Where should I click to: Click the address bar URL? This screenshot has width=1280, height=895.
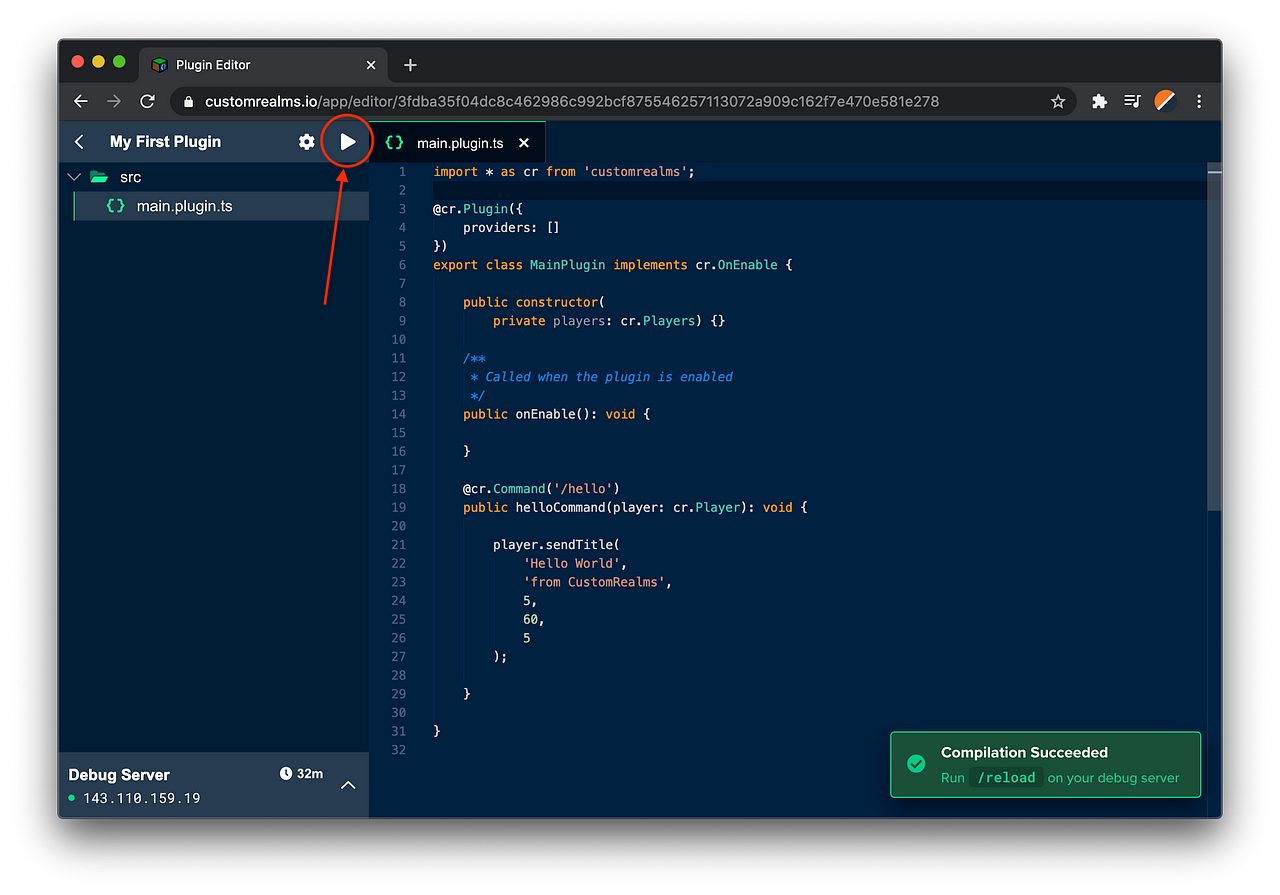(572, 101)
